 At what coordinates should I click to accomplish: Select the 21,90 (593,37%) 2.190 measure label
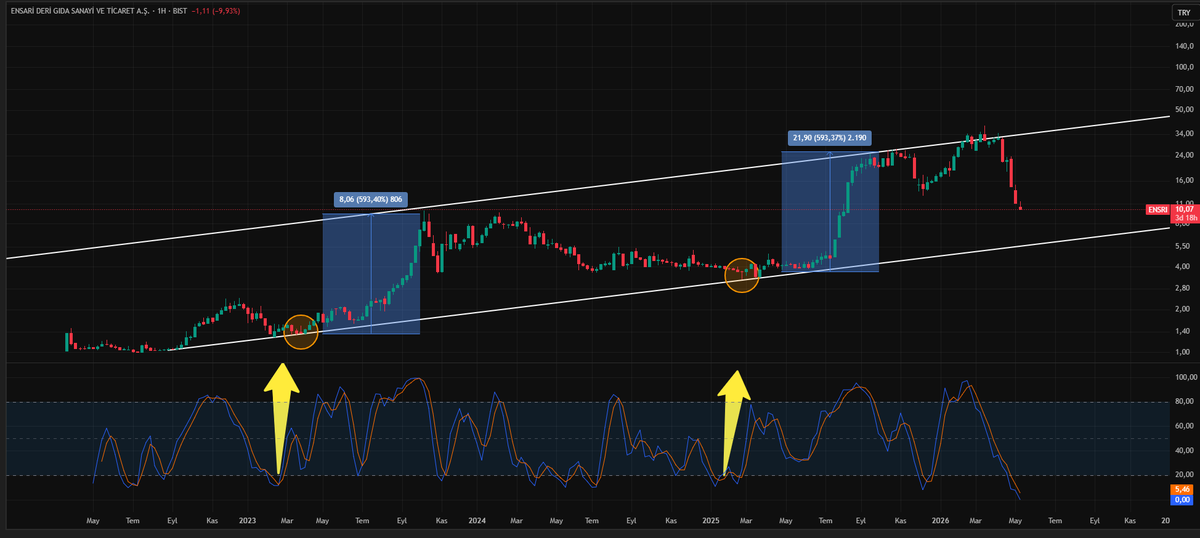point(830,138)
